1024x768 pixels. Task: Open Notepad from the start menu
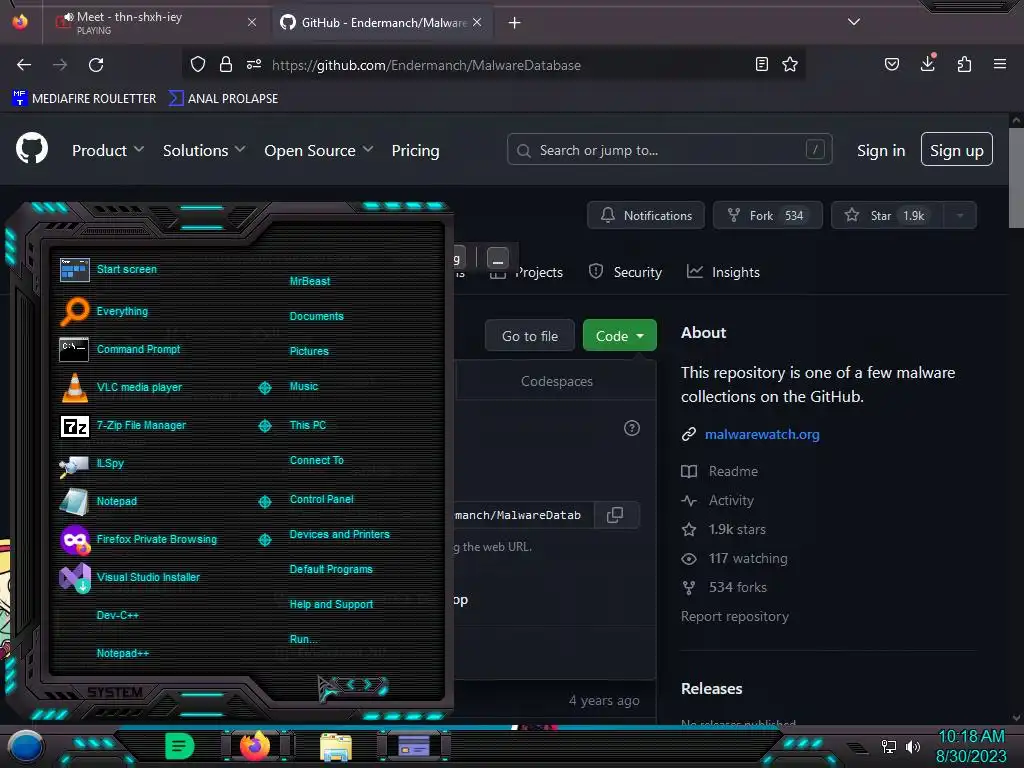[x=98, y=501]
